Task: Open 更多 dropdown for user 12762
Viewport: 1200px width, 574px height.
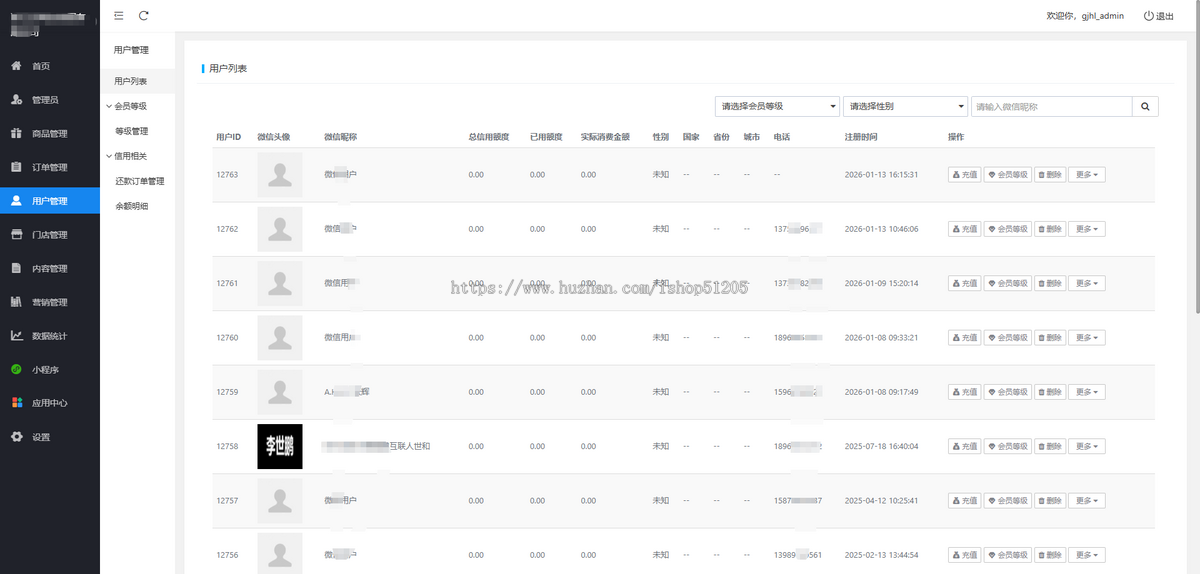Action: [x=1087, y=229]
